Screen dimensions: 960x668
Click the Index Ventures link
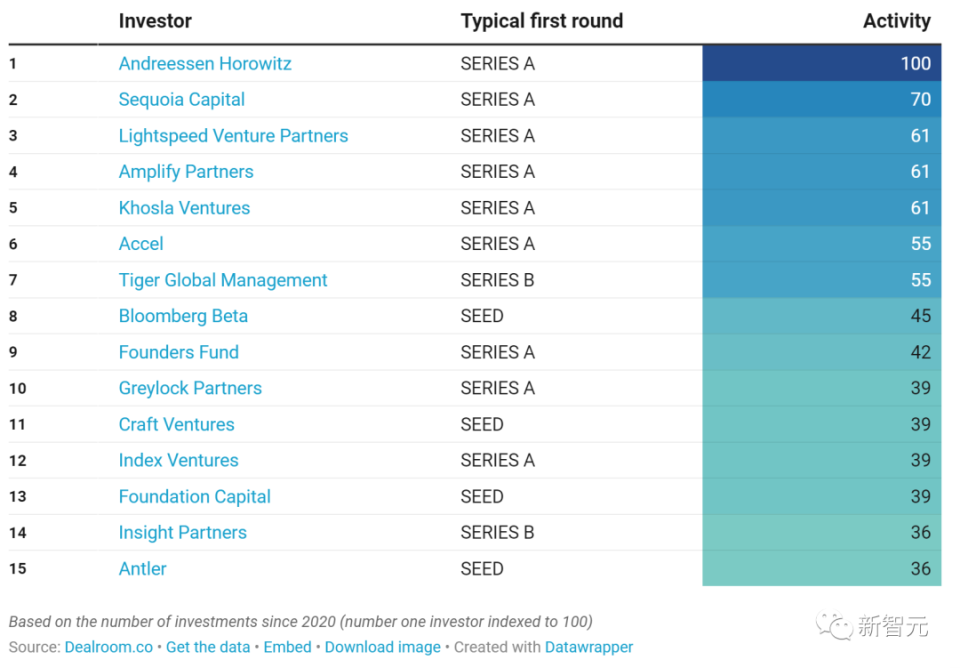178,460
